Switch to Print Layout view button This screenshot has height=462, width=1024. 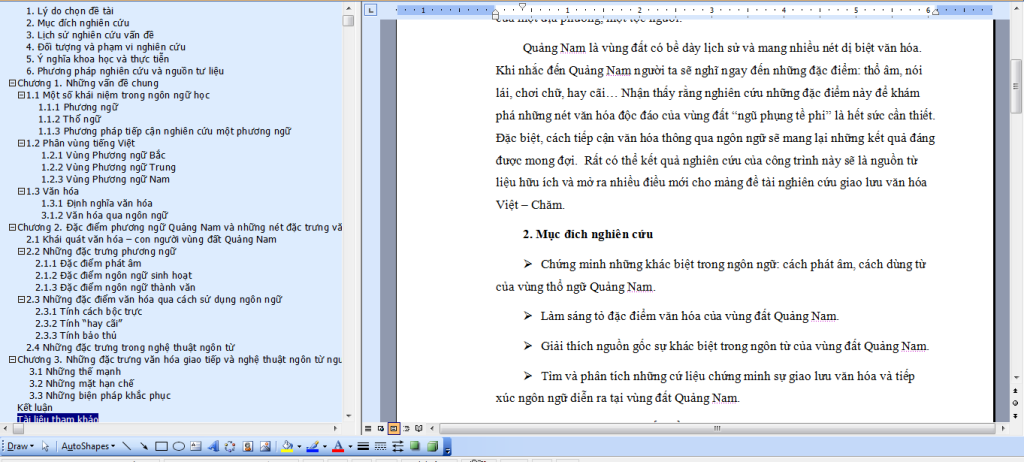click(392, 428)
